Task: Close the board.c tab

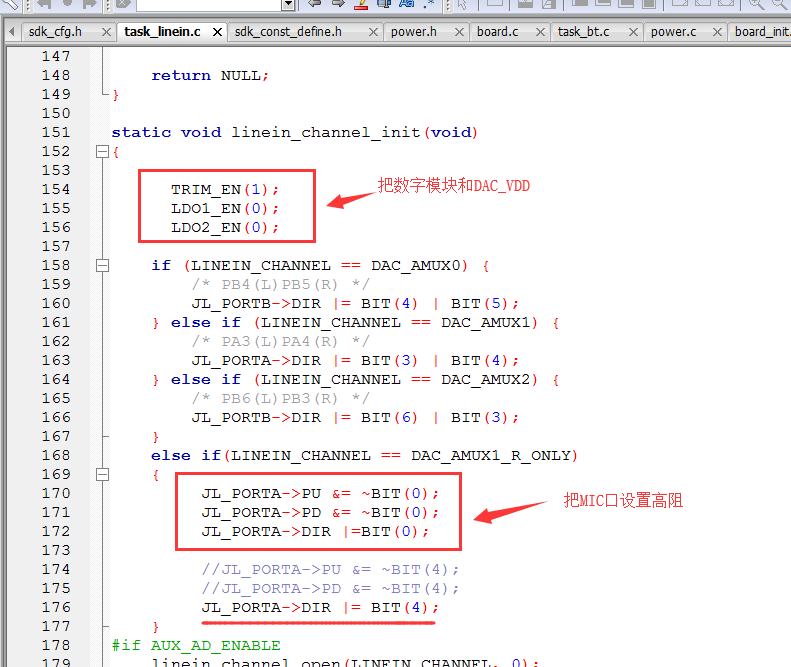Action: 540,32
